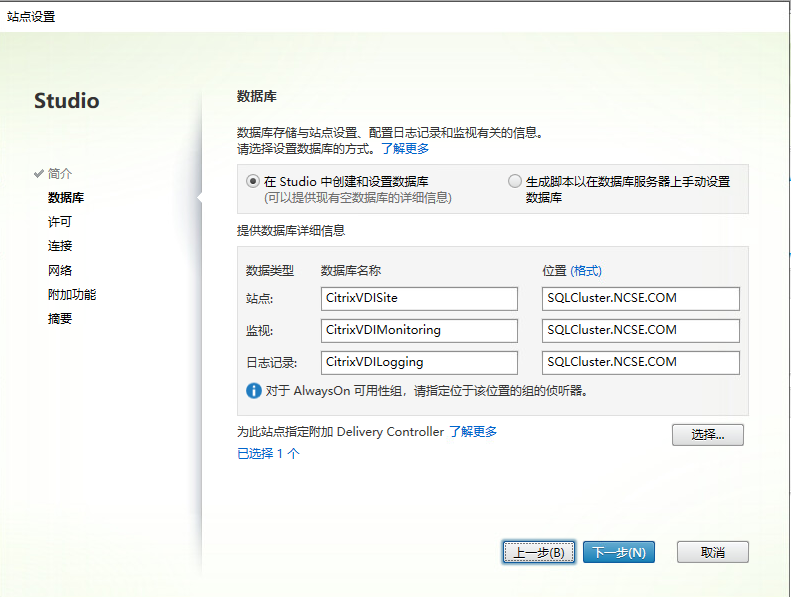Click the 已选择 1 个 link
The width and height of the screenshot is (791, 597).
(268, 454)
